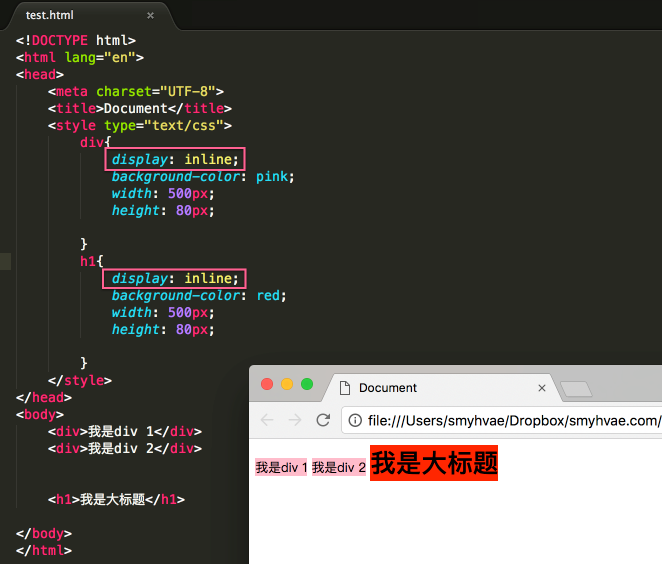Click the red '我是大标题' heading
This screenshot has width=662, height=564.
coord(434,463)
